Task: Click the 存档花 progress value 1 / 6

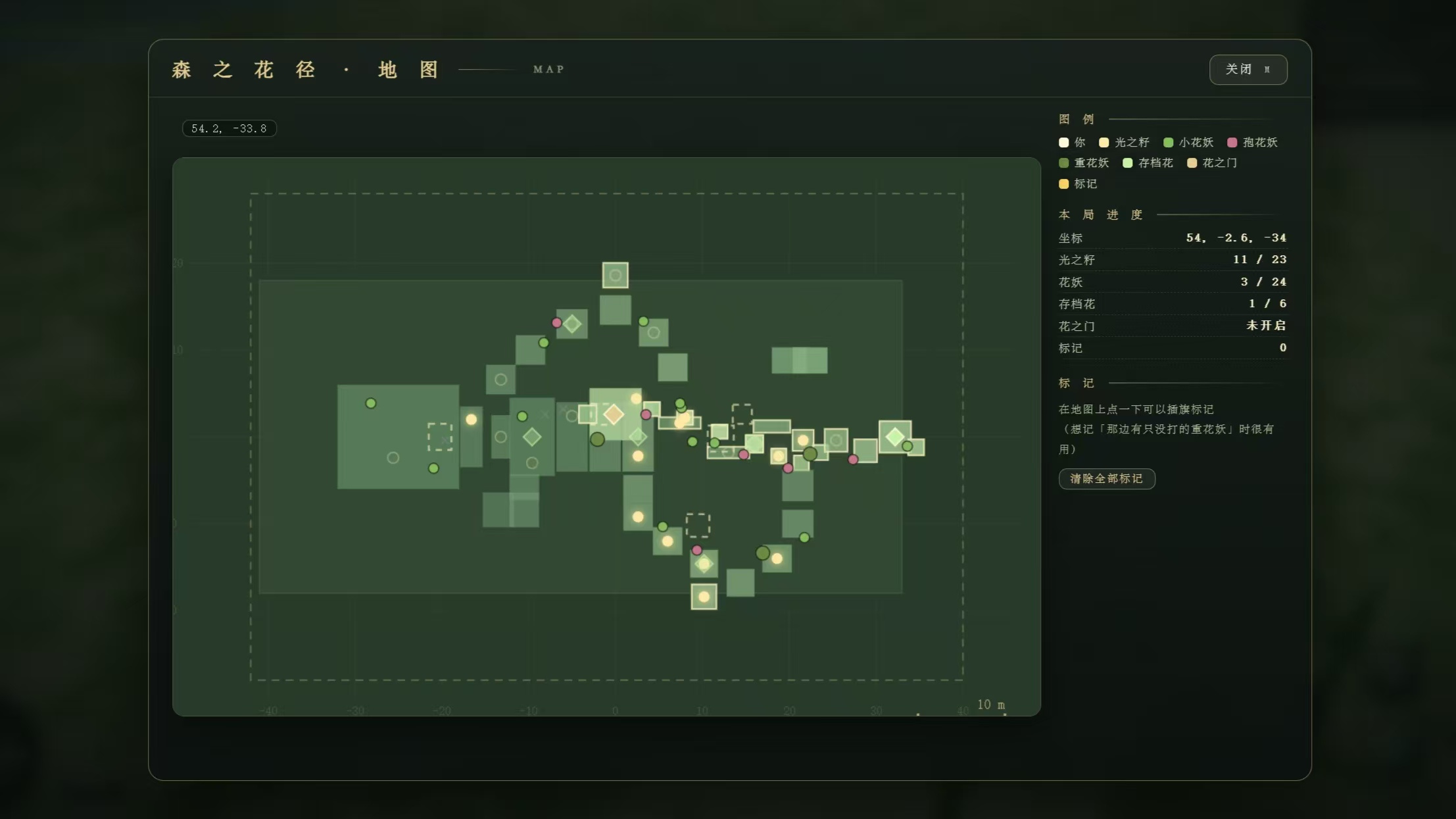Action: pyautogui.click(x=1268, y=303)
